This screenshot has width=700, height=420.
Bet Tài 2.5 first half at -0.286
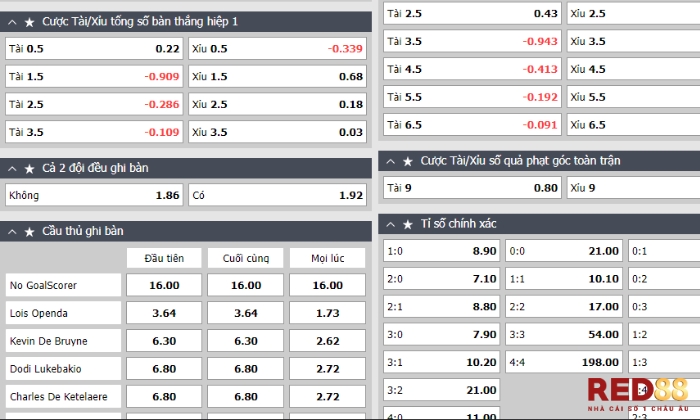tap(94, 104)
